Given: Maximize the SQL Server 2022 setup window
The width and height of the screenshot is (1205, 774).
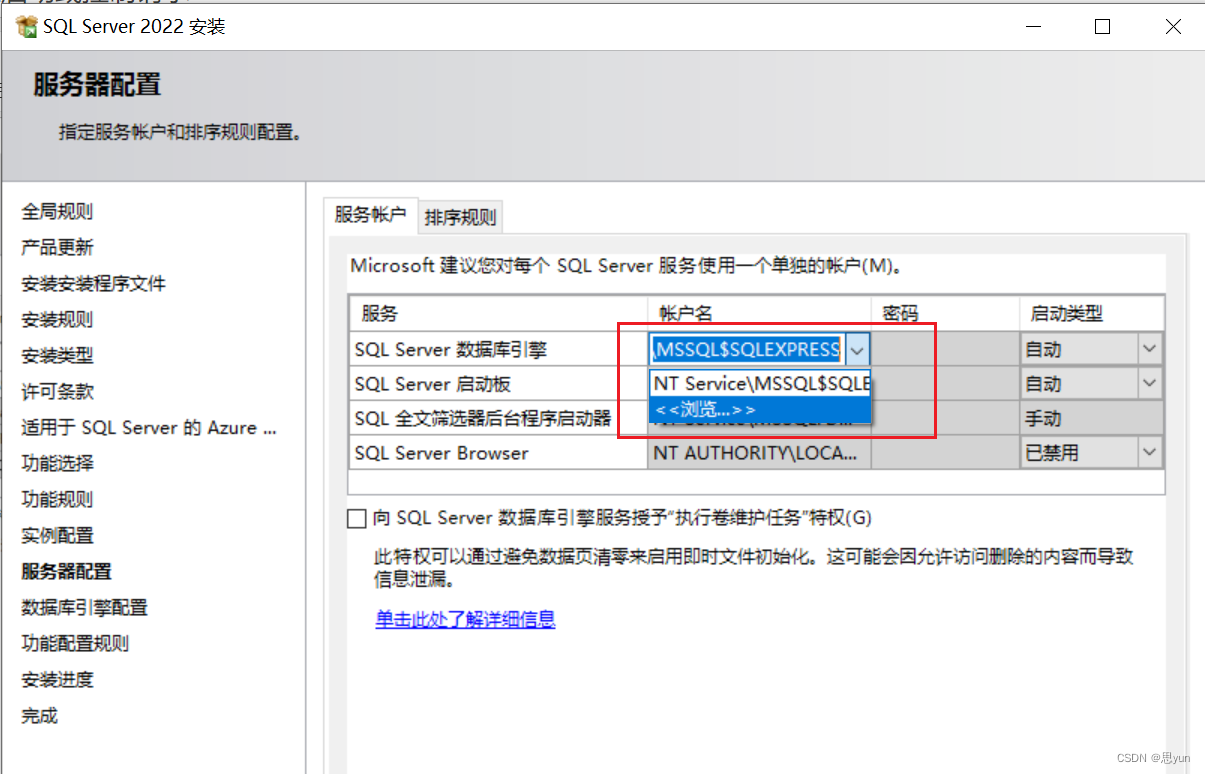Looking at the screenshot, I should pos(1102,27).
